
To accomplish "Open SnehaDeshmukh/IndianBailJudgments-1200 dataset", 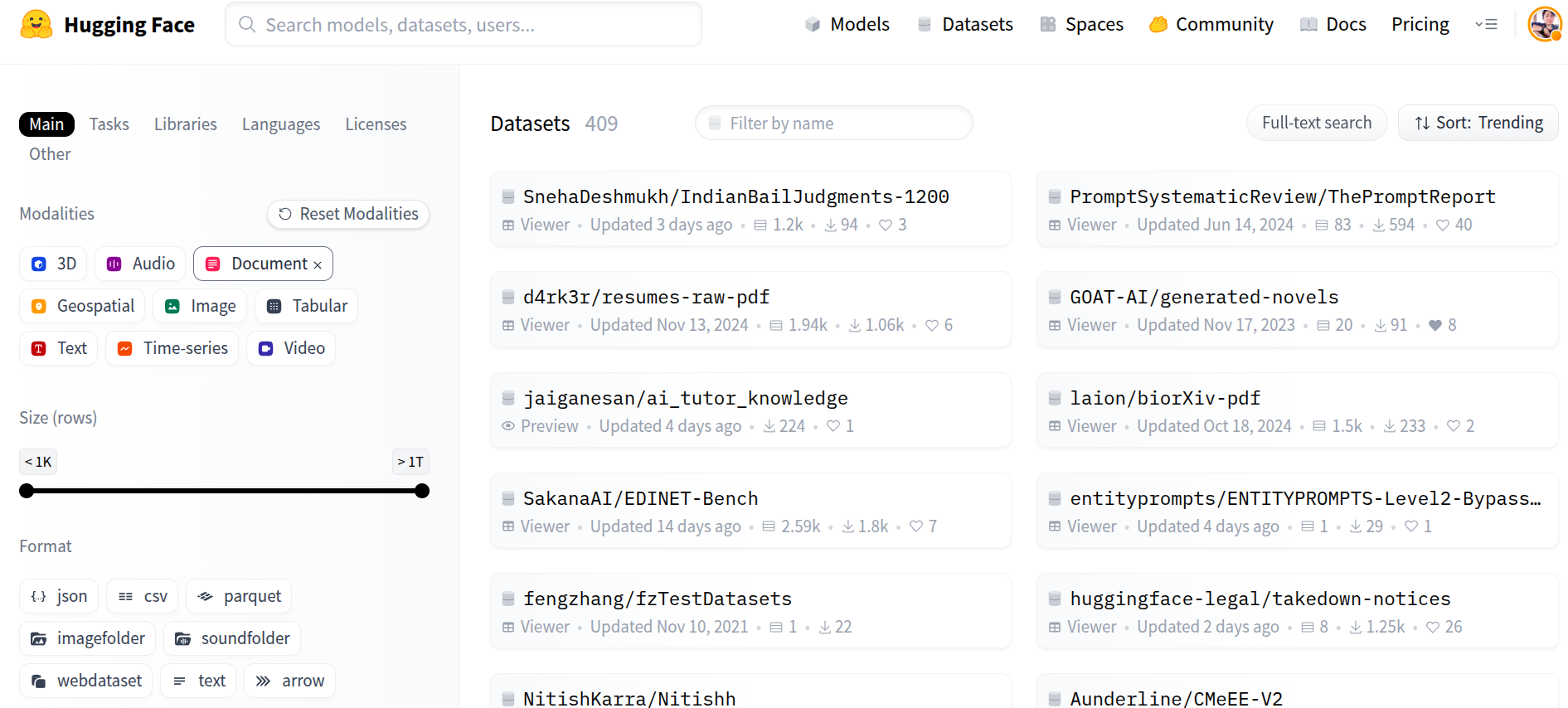I will (x=750, y=209).
